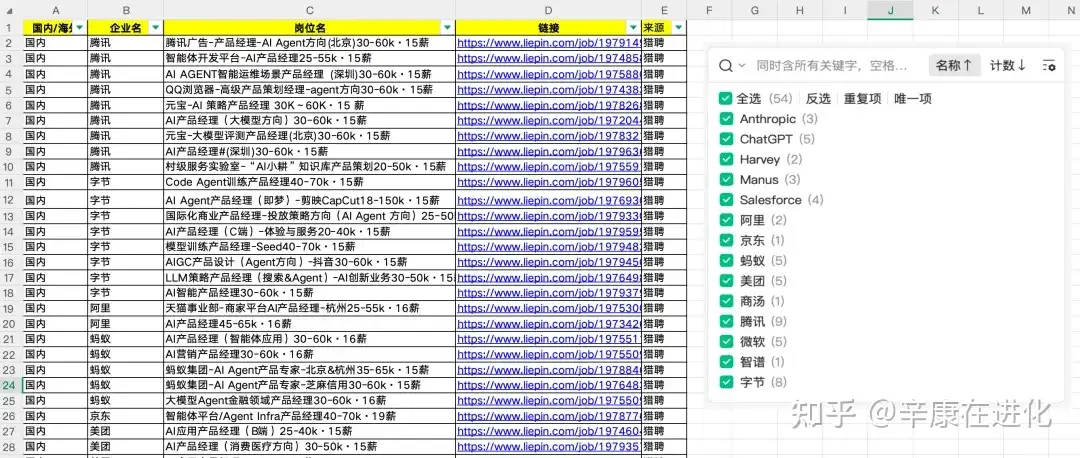Select cell 'AI营销产品经理30-60k·16薪'
This screenshot has width=1080, height=458.
point(309,355)
